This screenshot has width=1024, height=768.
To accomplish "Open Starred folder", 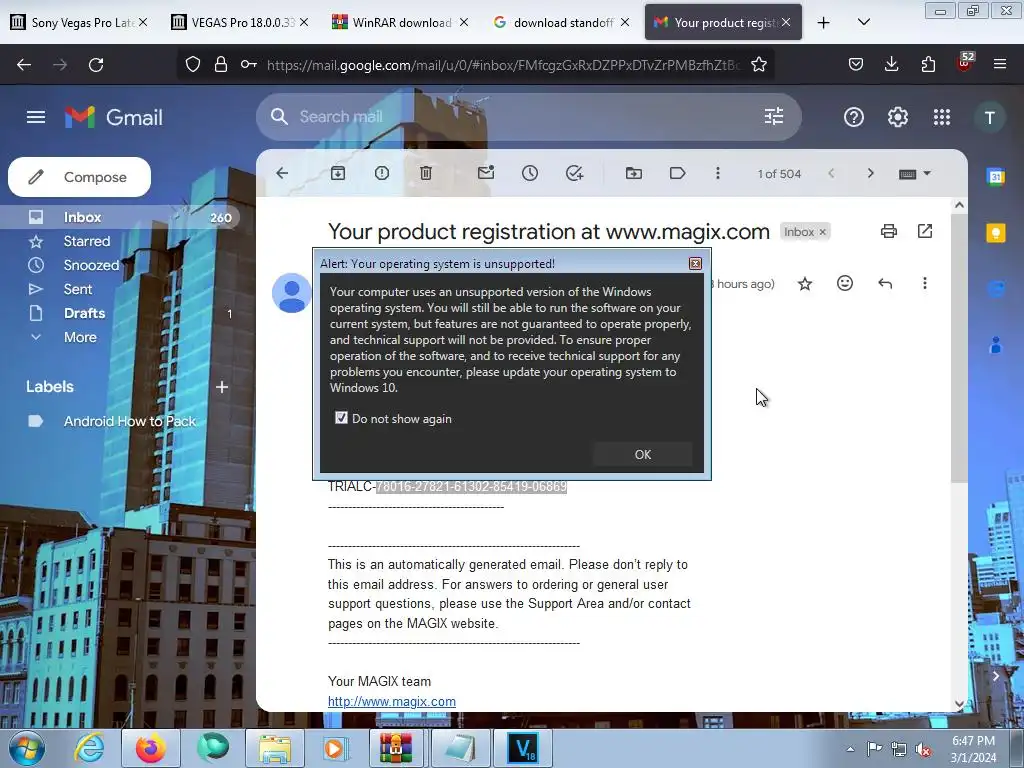I will pyautogui.click(x=87, y=242).
